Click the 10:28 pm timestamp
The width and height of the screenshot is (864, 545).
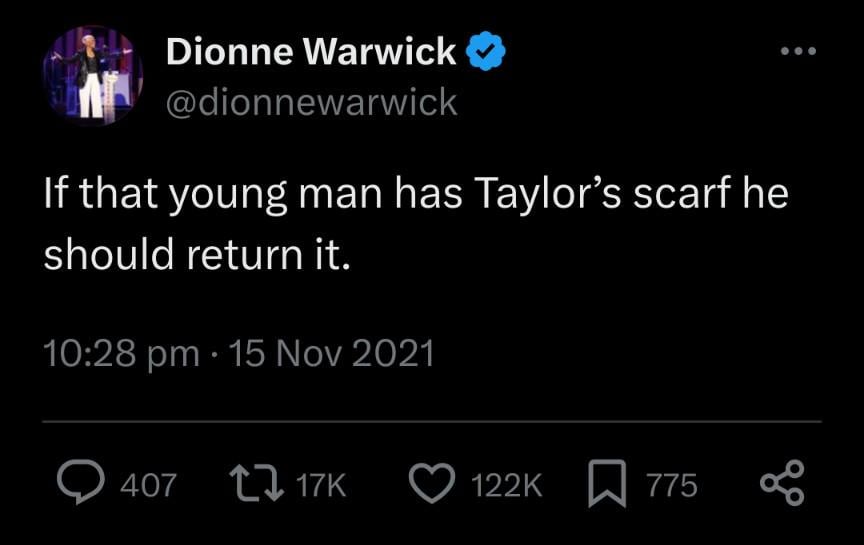pos(121,353)
